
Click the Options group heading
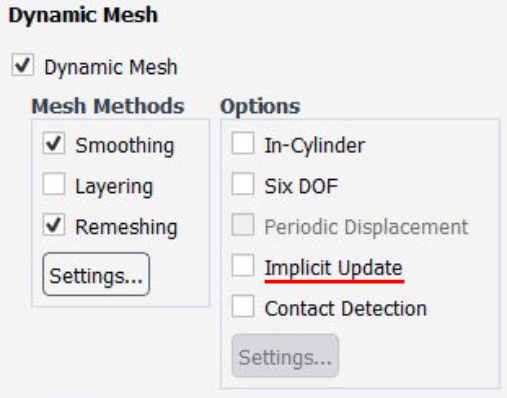click(260, 106)
